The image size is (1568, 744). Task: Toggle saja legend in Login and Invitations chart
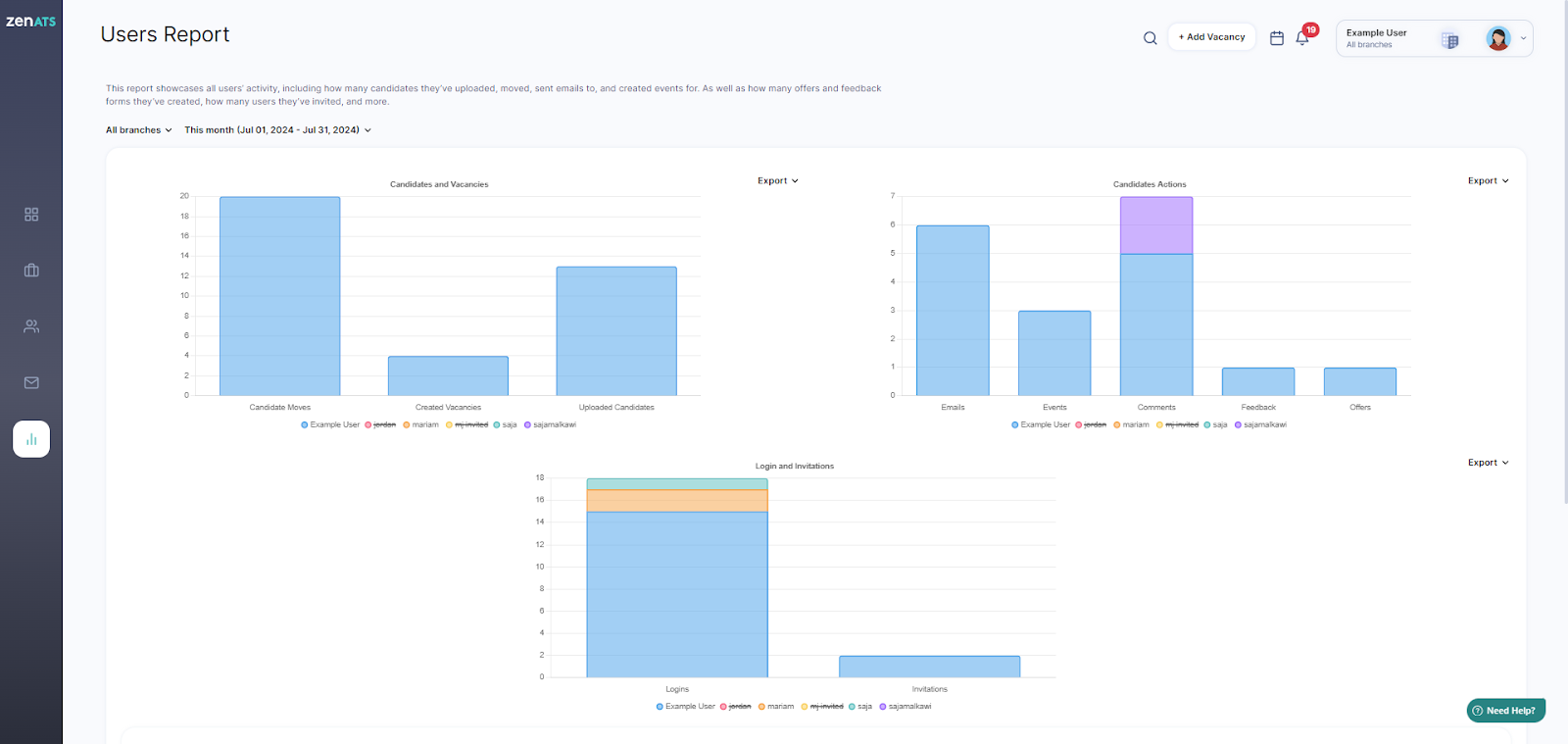(860, 706)
